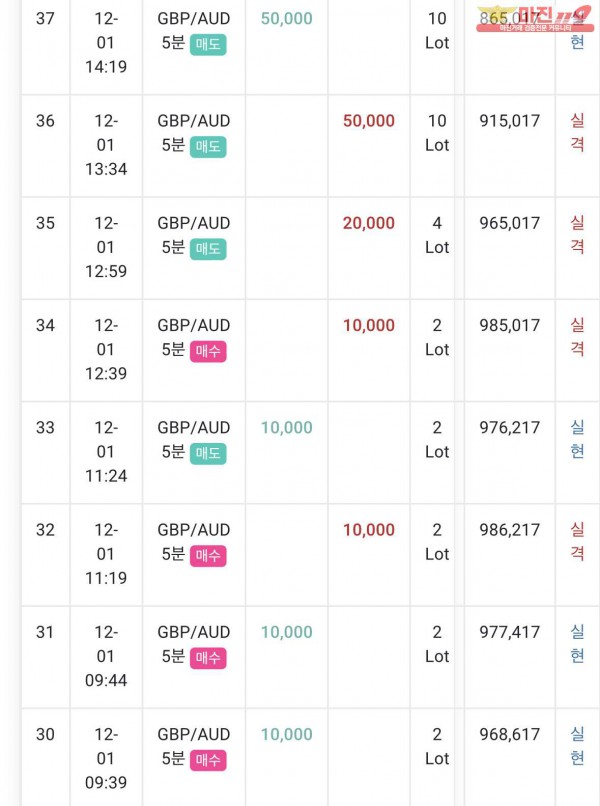This screenshot has width=600, height=806.
Task: Click the 매도 badge in row 36
Action: coord(208,146)
